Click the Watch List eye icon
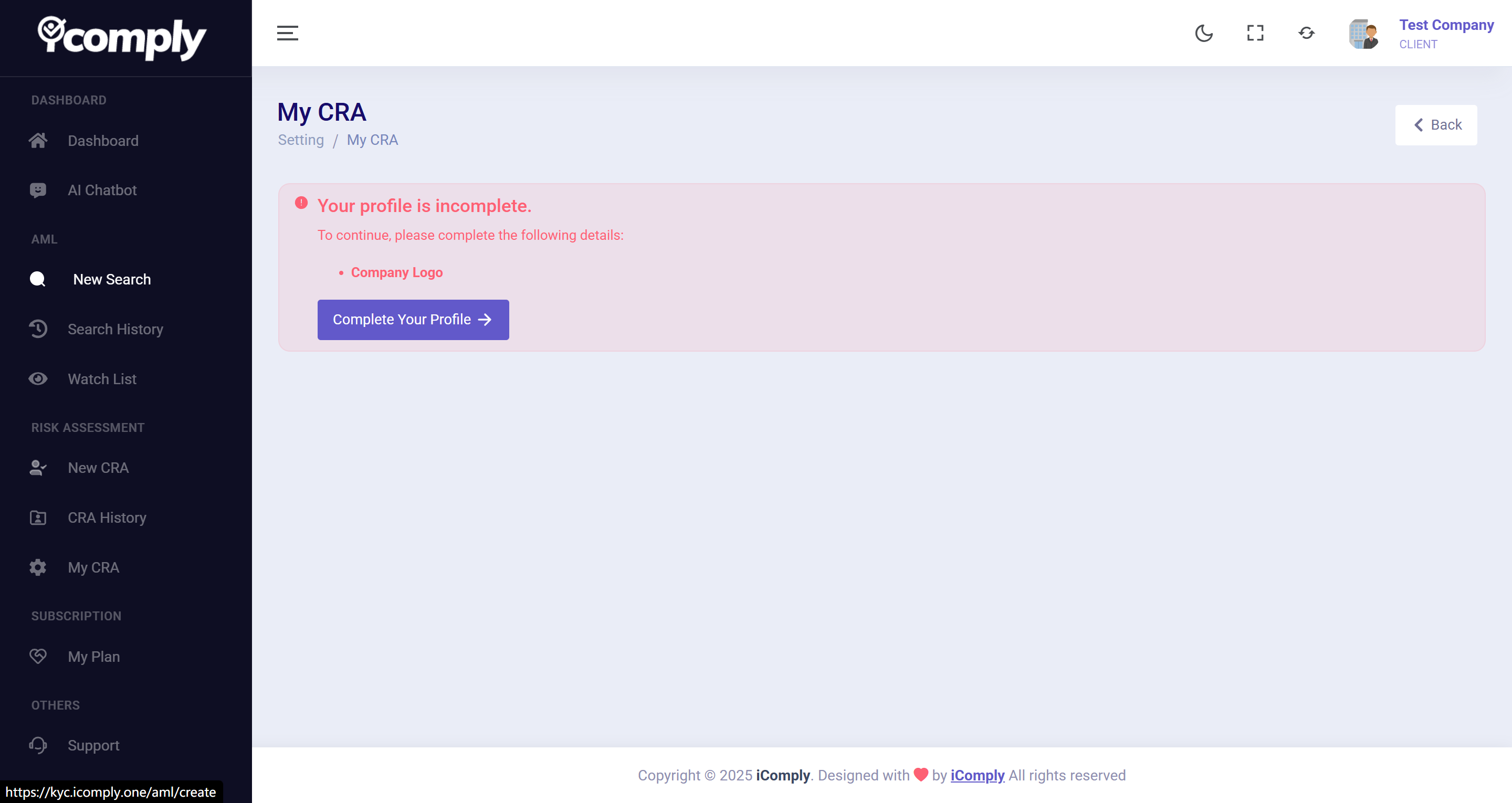1512x803 pixels. coord(38,378)
